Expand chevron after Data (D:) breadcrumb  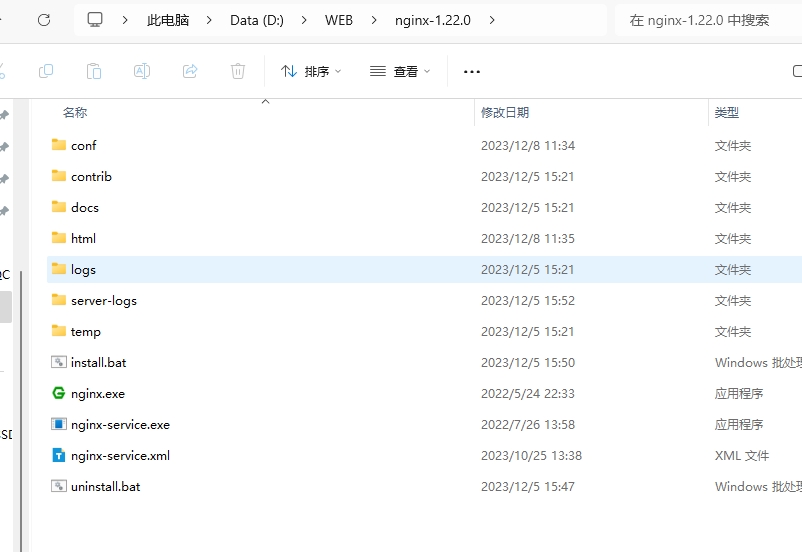pyautogui.click(x=304, y=20)
